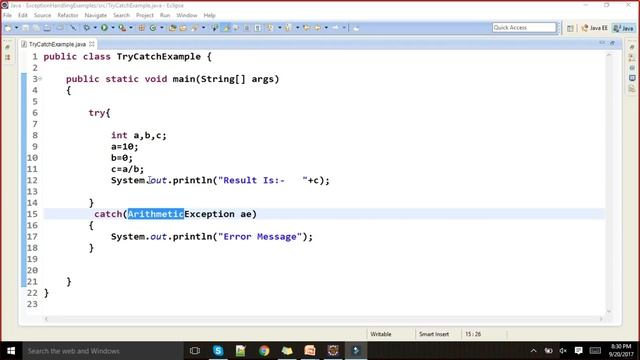Open the File menu
640x360 pixels.
(7, 15)
